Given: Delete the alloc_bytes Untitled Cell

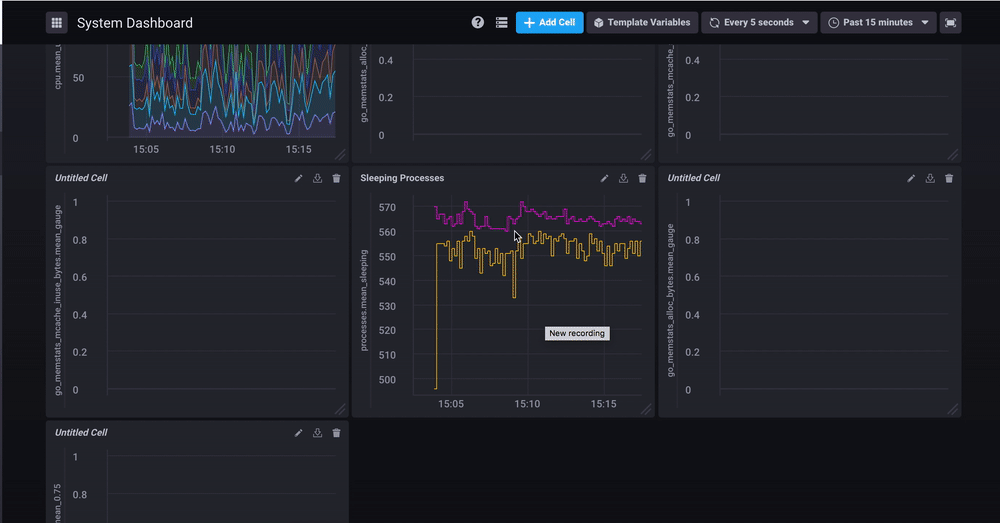Looking at the screenshot, I should coord(949,179).
